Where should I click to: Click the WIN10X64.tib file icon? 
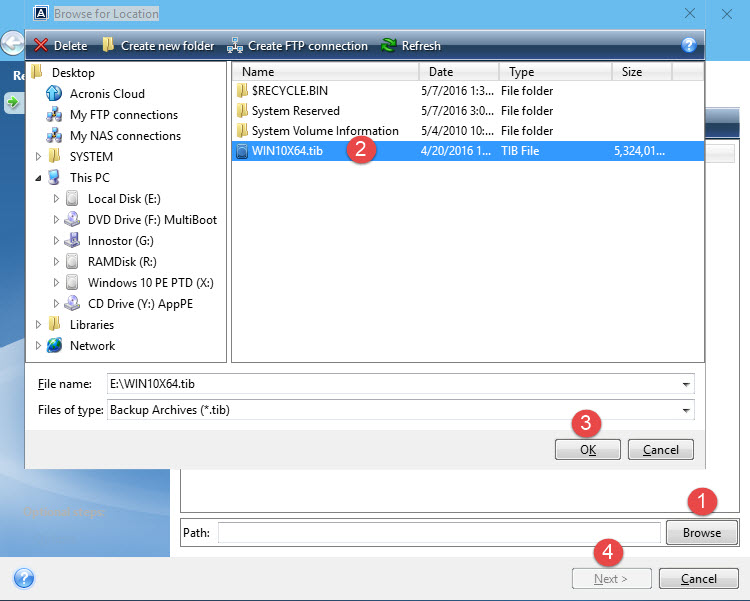click(243, 151)
